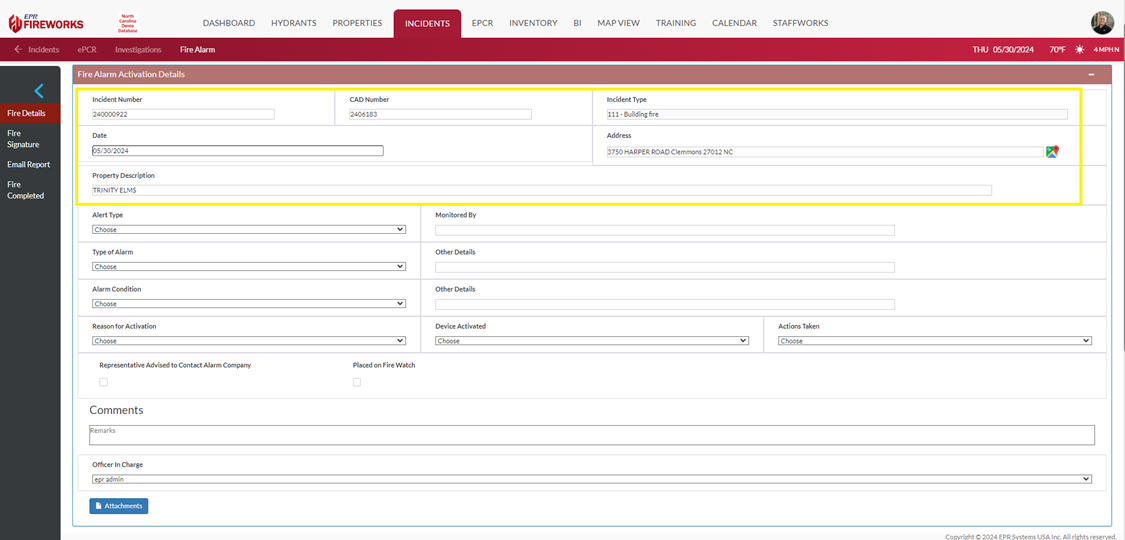Viewport: 1125px width, 540px height.
Task: Open the Inventory tab
Action: tap(533, 23)
